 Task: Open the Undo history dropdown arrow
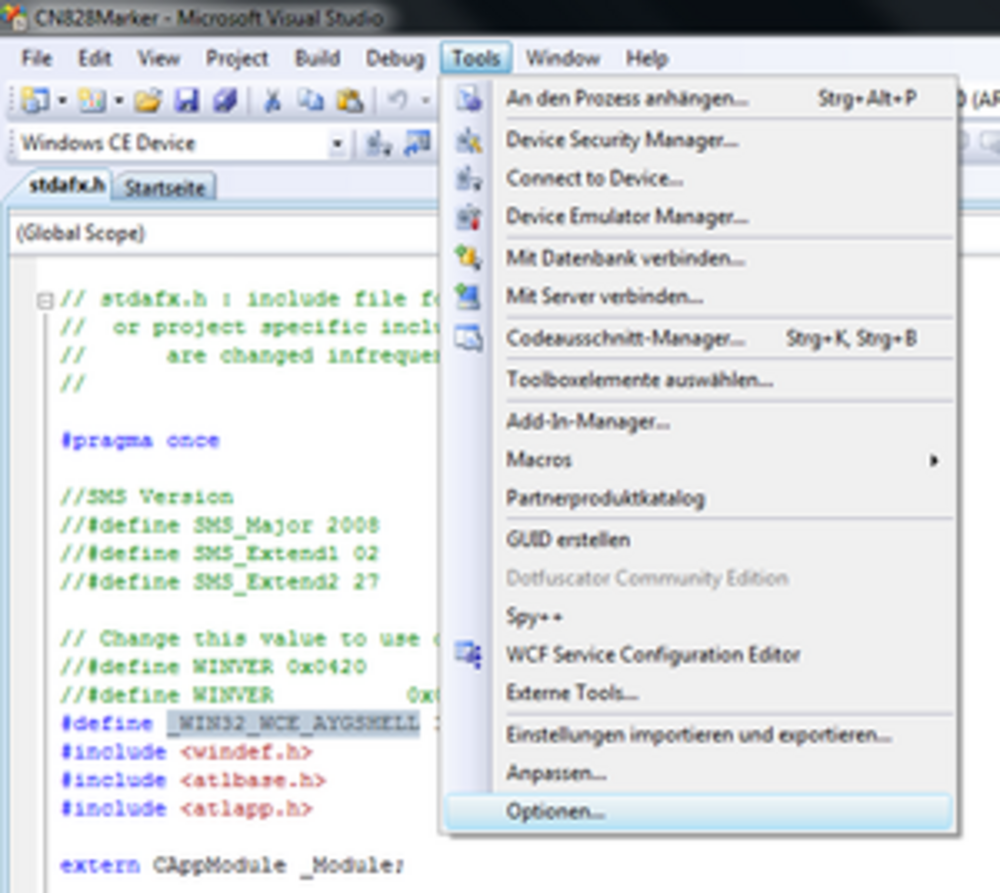[425, 101]
